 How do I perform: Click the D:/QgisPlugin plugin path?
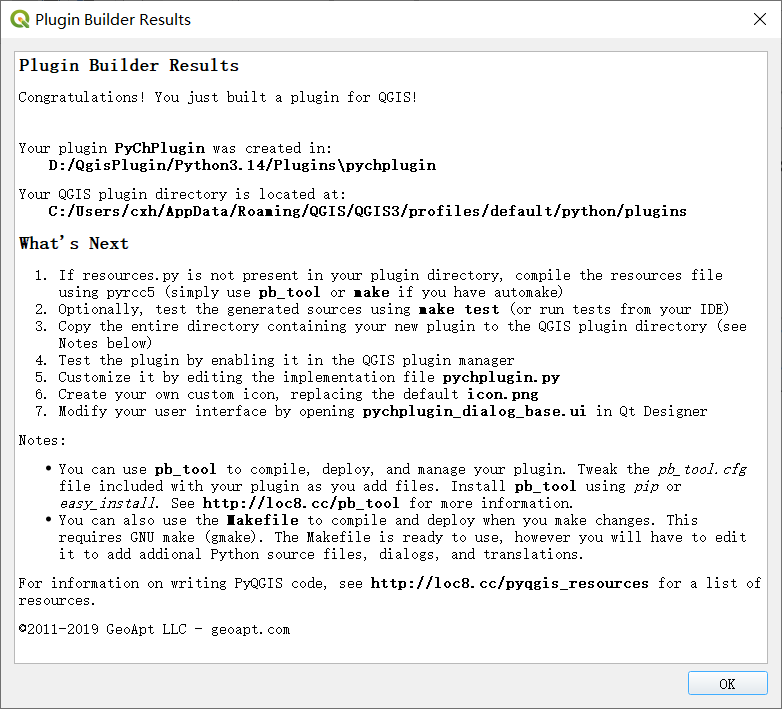click(242, 165)
